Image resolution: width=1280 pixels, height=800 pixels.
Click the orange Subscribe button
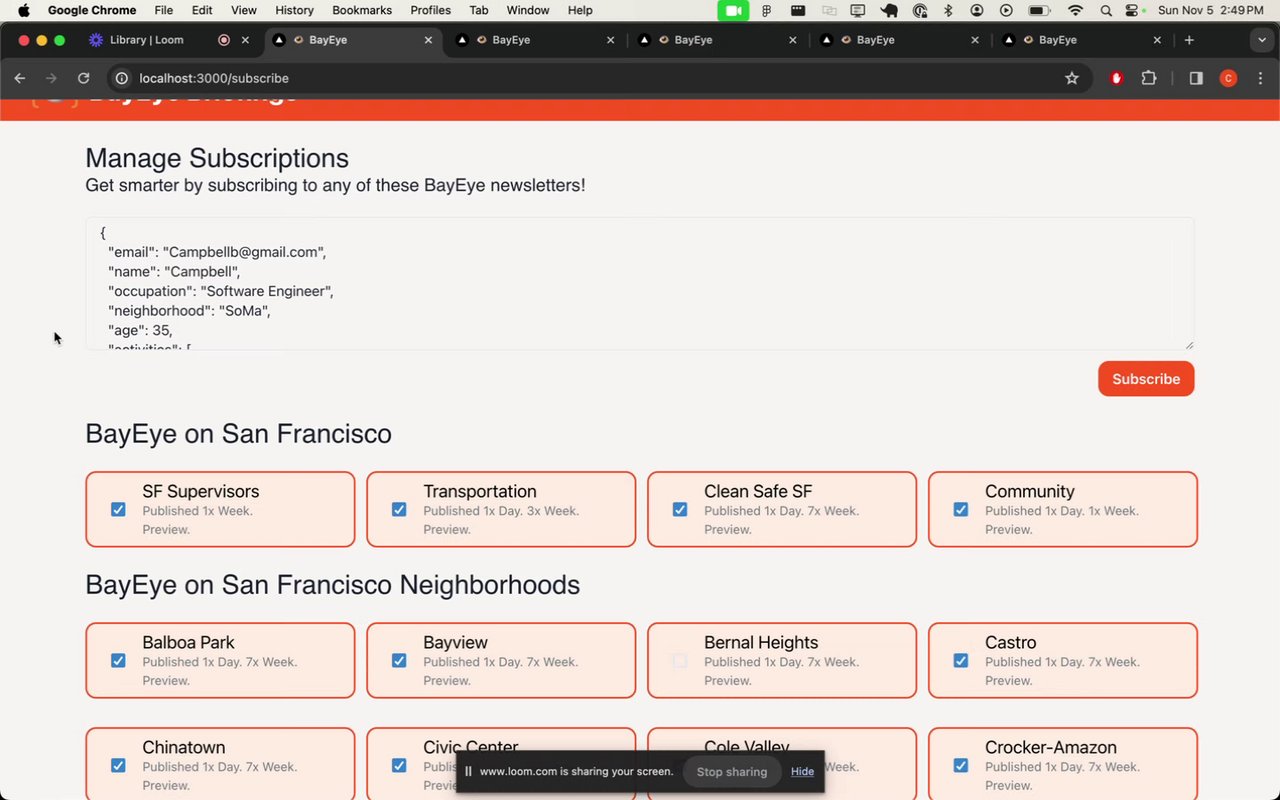pos(1146,379)
